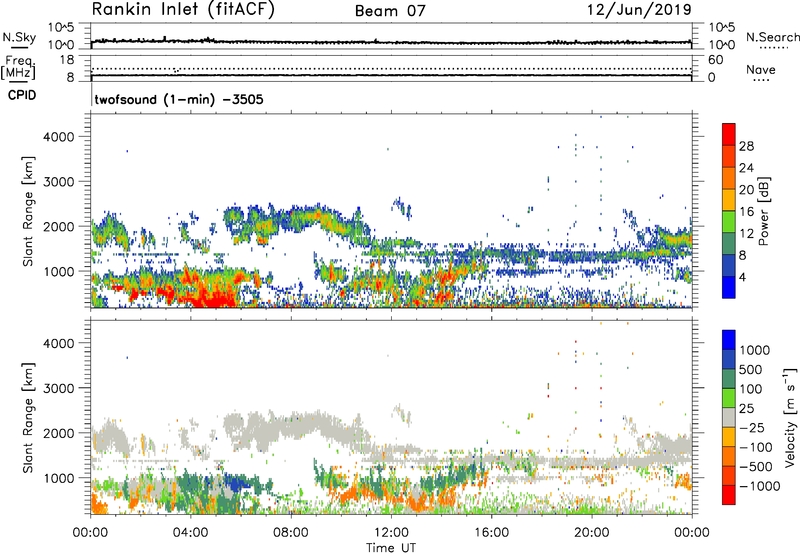Click the dotted line sample under N.Search
This screenshot has width=800, height=554.
coord(774,48)
